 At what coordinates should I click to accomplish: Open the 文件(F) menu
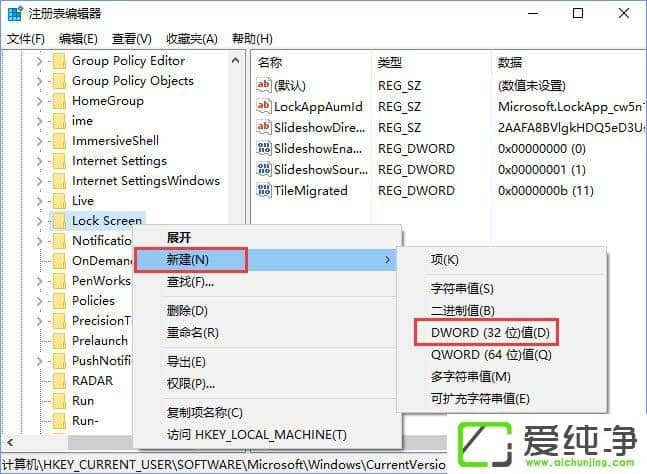click(x=26, y=39)
